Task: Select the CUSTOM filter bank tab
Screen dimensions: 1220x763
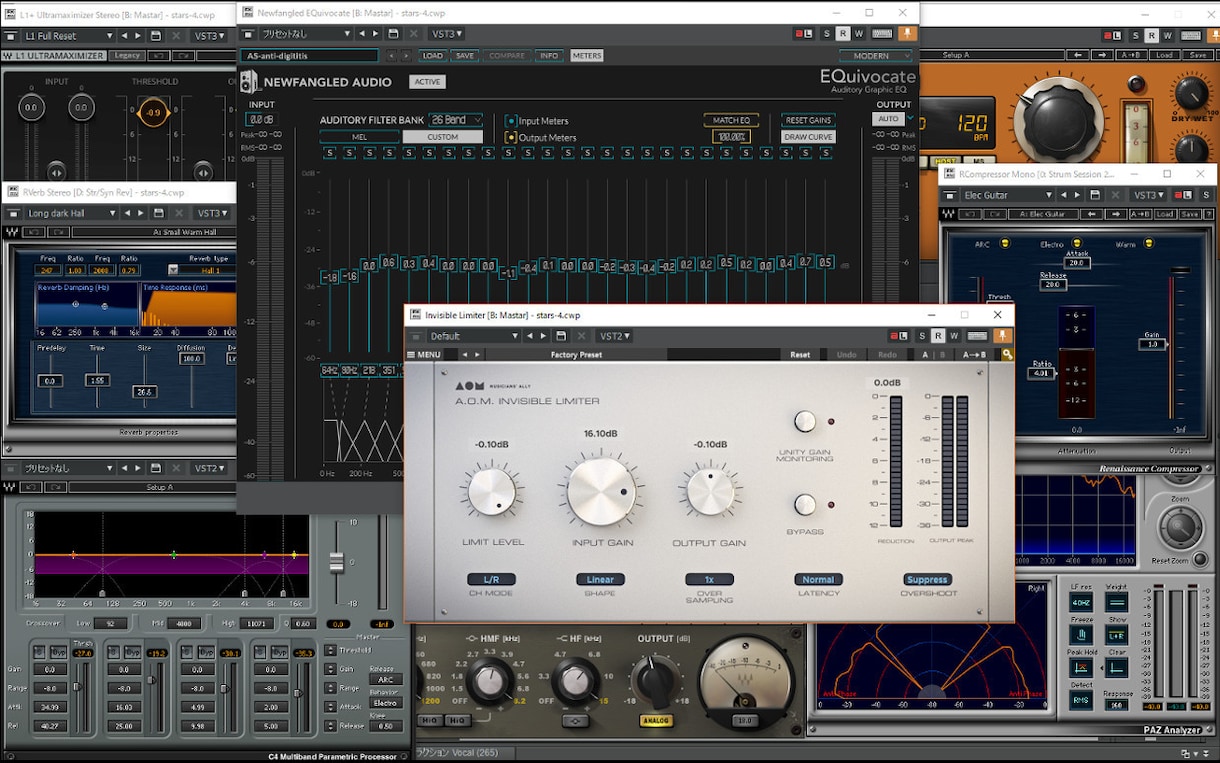Action: 443,137
